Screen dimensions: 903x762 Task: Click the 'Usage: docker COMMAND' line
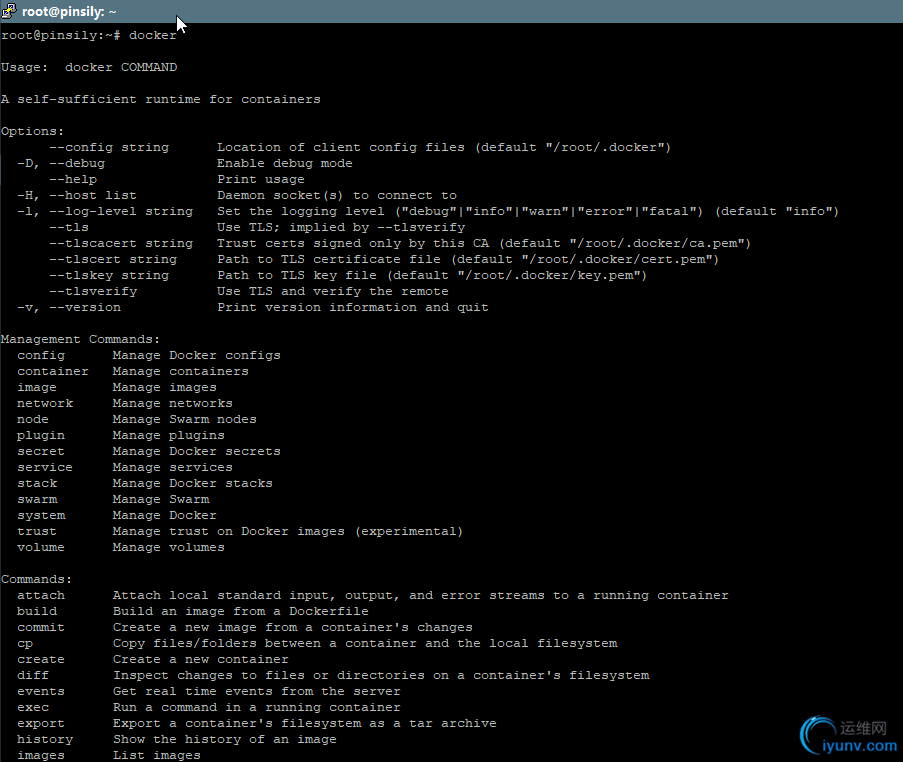[89, 67]
